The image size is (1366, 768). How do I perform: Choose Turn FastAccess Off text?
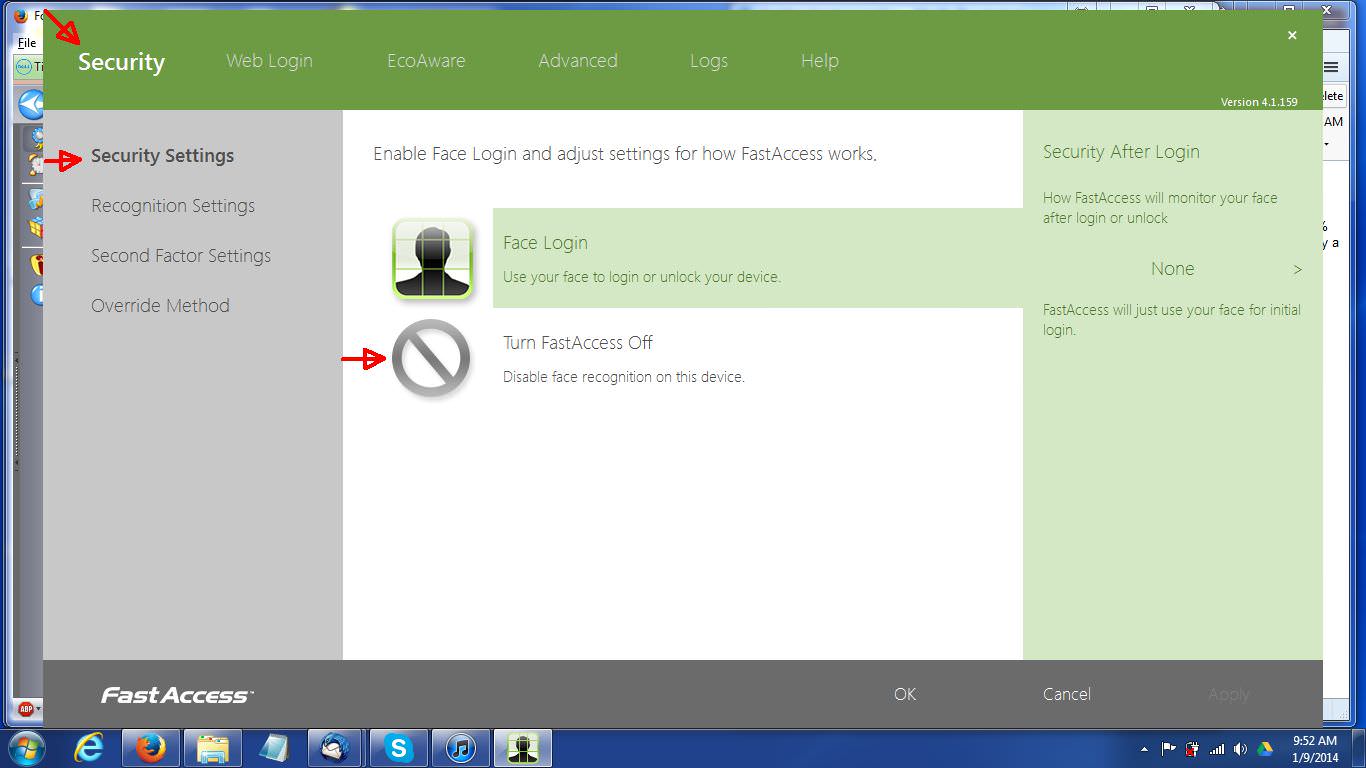pyautogui.click(x=578, y=343)
